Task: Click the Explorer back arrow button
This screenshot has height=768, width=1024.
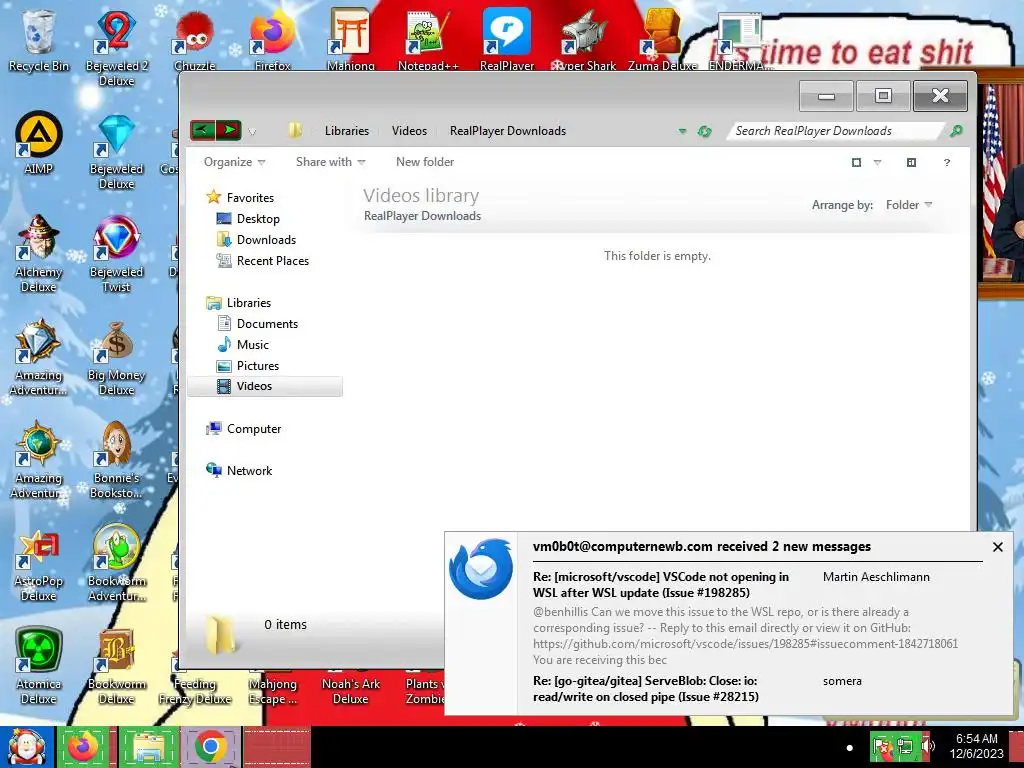Action: click(x=202, y=130)
